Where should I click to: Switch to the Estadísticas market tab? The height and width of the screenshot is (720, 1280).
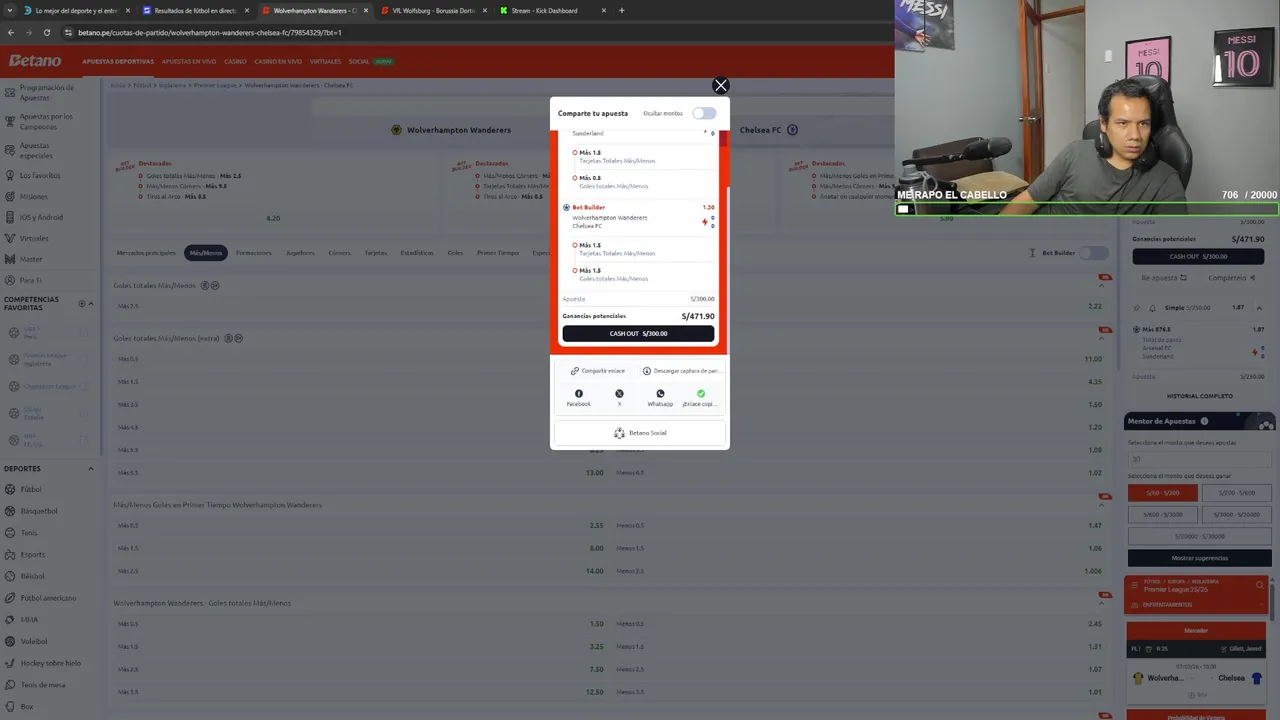(x=417, y=253)
